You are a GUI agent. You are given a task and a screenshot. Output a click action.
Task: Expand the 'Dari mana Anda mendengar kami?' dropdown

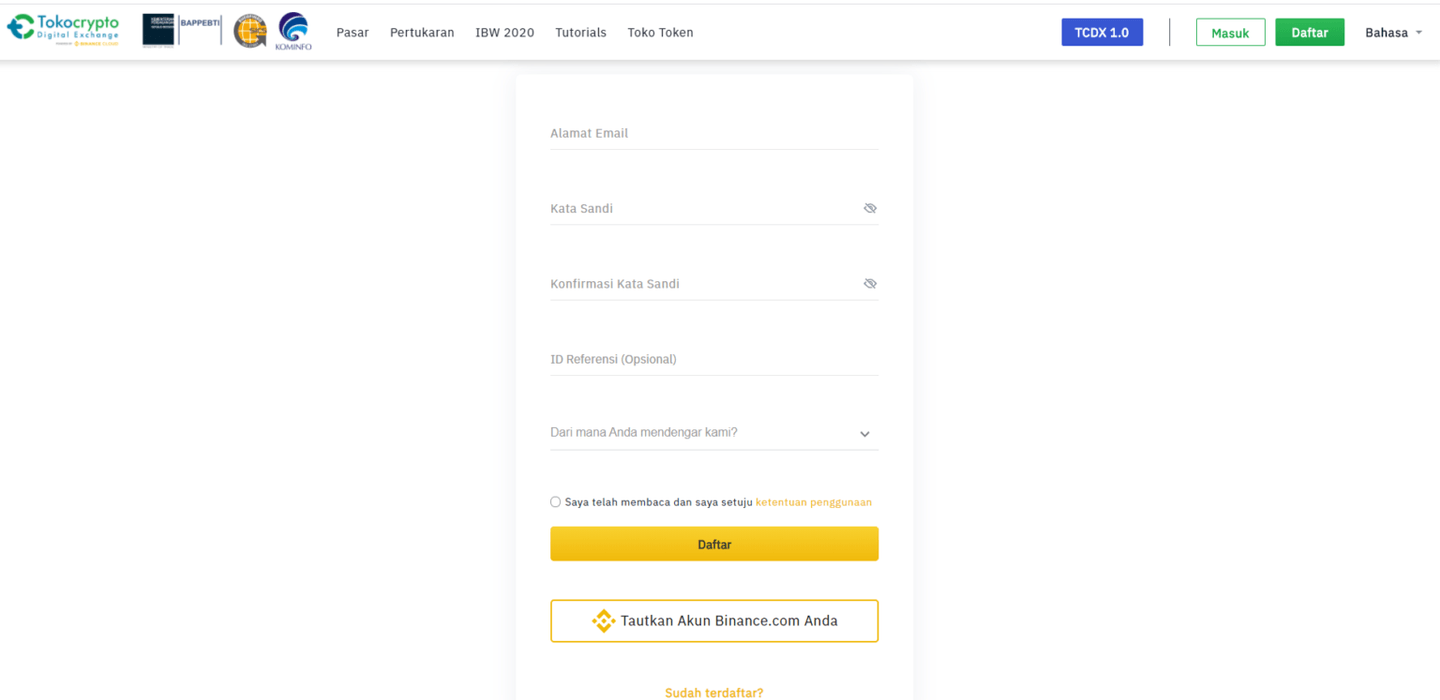[864, 433]
